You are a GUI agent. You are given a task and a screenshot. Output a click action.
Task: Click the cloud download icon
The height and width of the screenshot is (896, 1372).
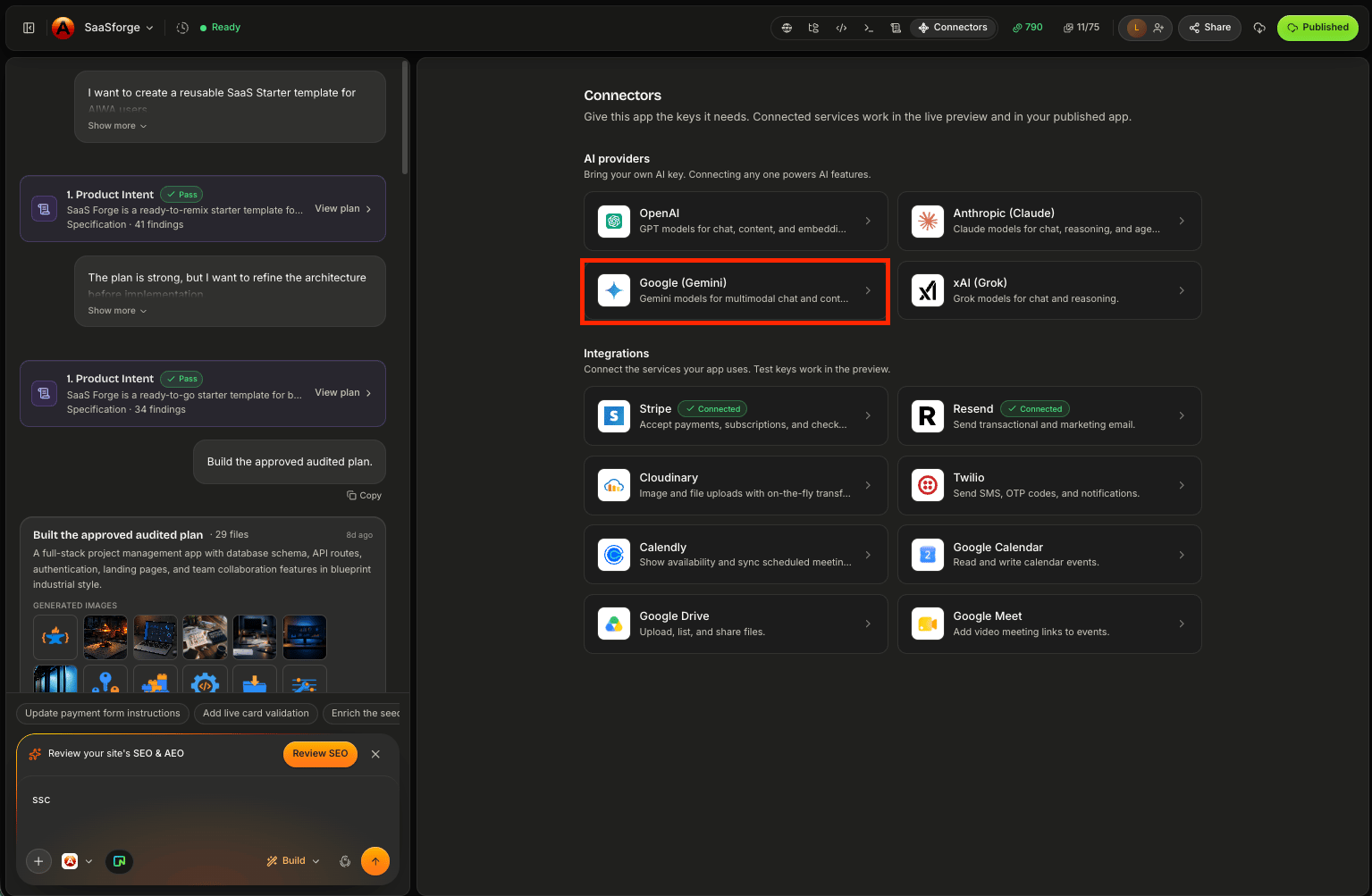point(1259,28)
